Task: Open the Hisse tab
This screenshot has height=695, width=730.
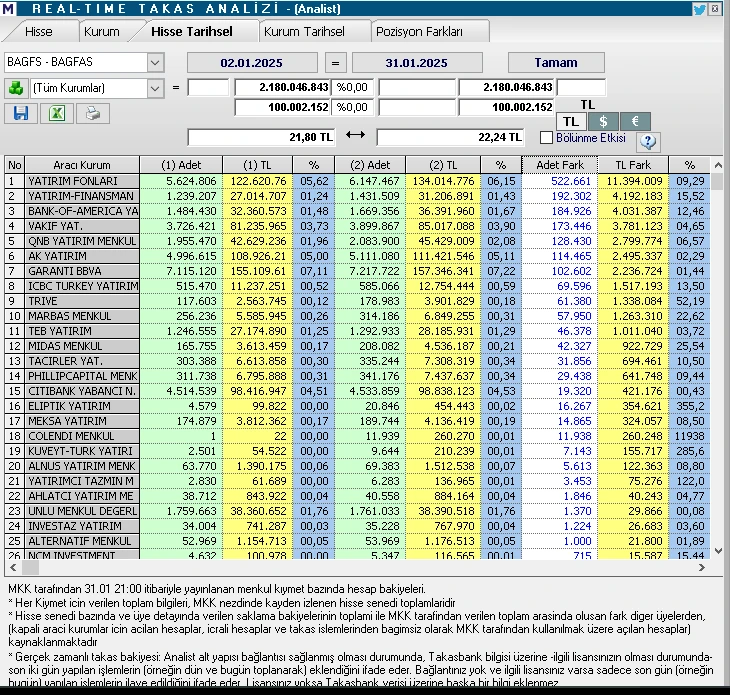Action: tap(39, 32)
